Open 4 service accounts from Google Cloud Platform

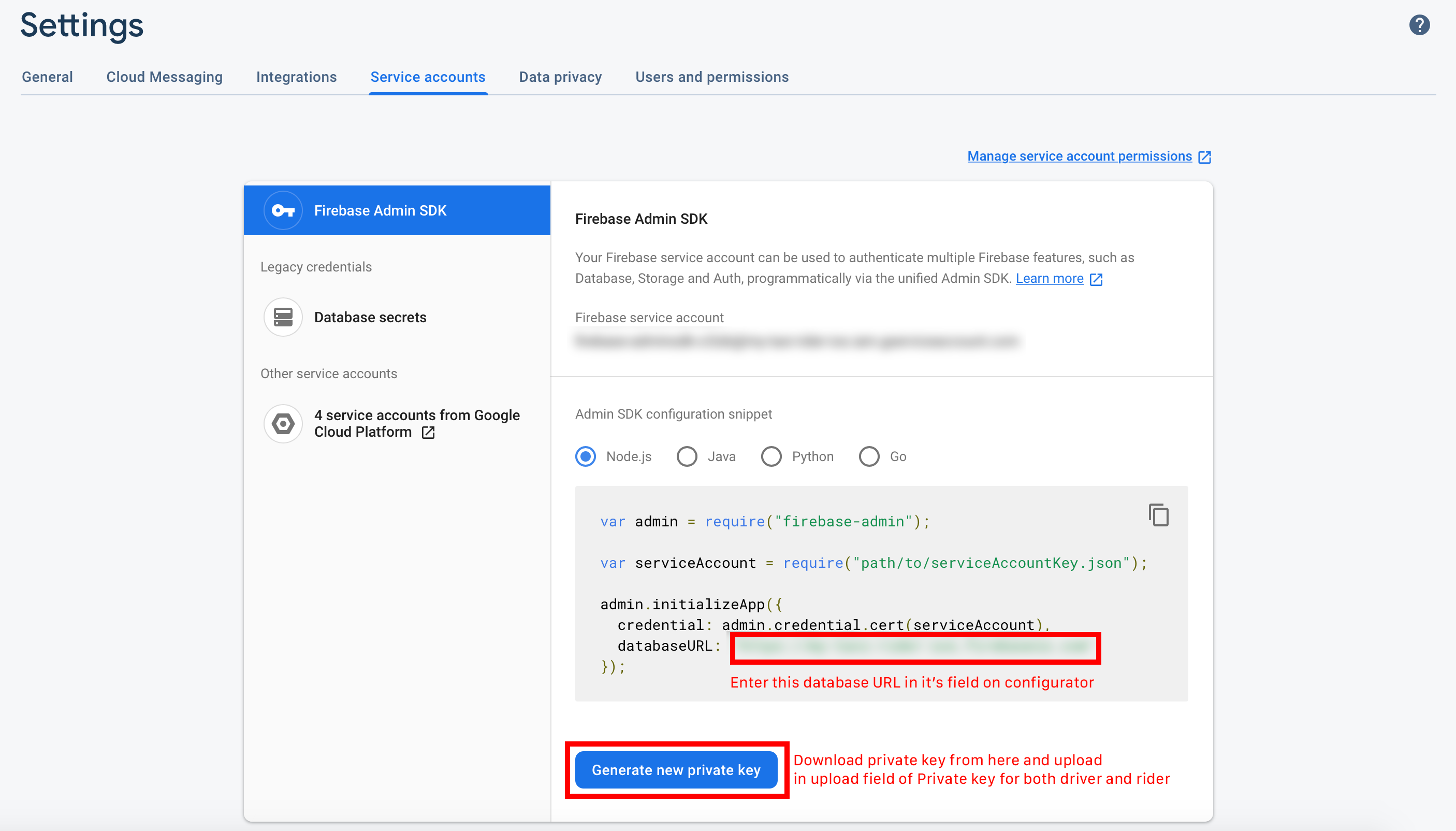tap(397, 423)
